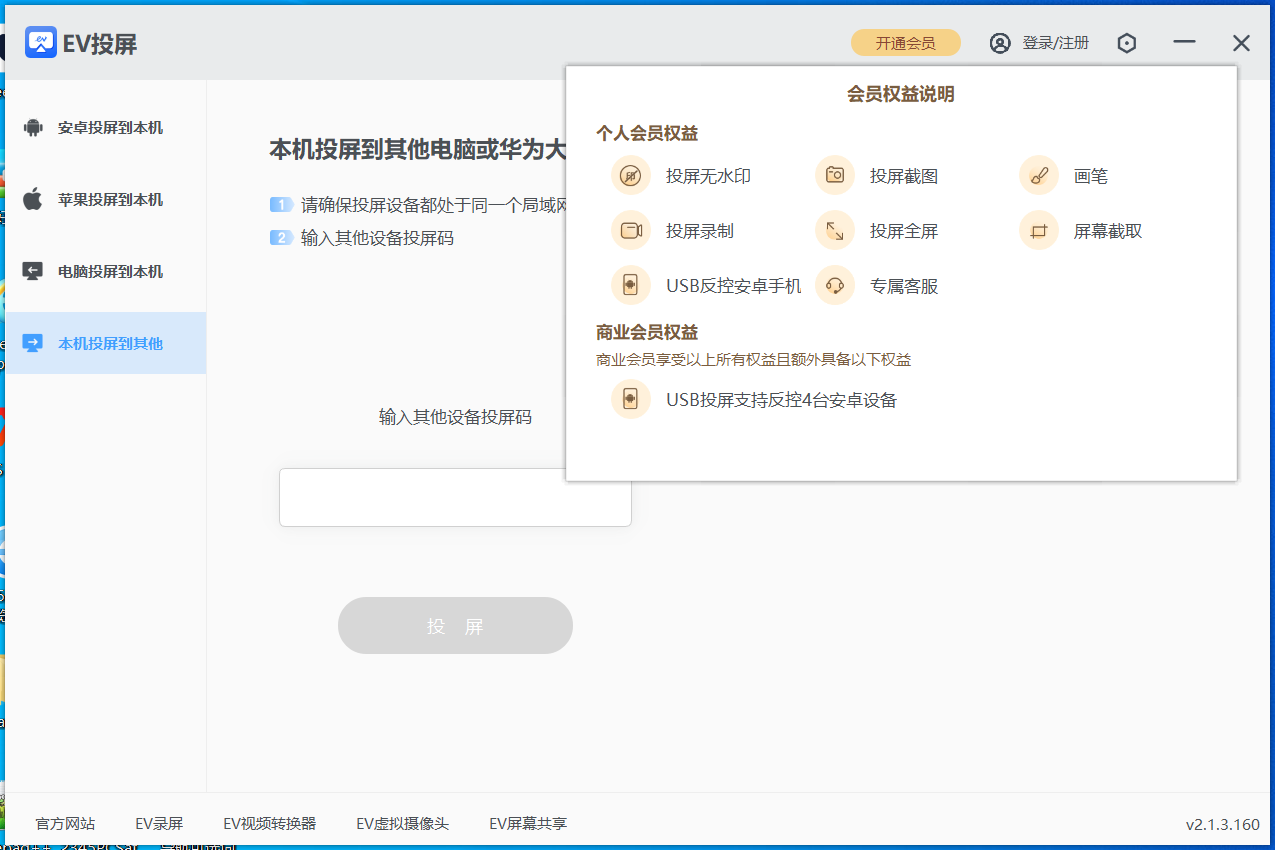Viewport: 1275px width, 850px height.
Task: Click the 投屏截图 camera icon
Action: click(x=835, y=176)
